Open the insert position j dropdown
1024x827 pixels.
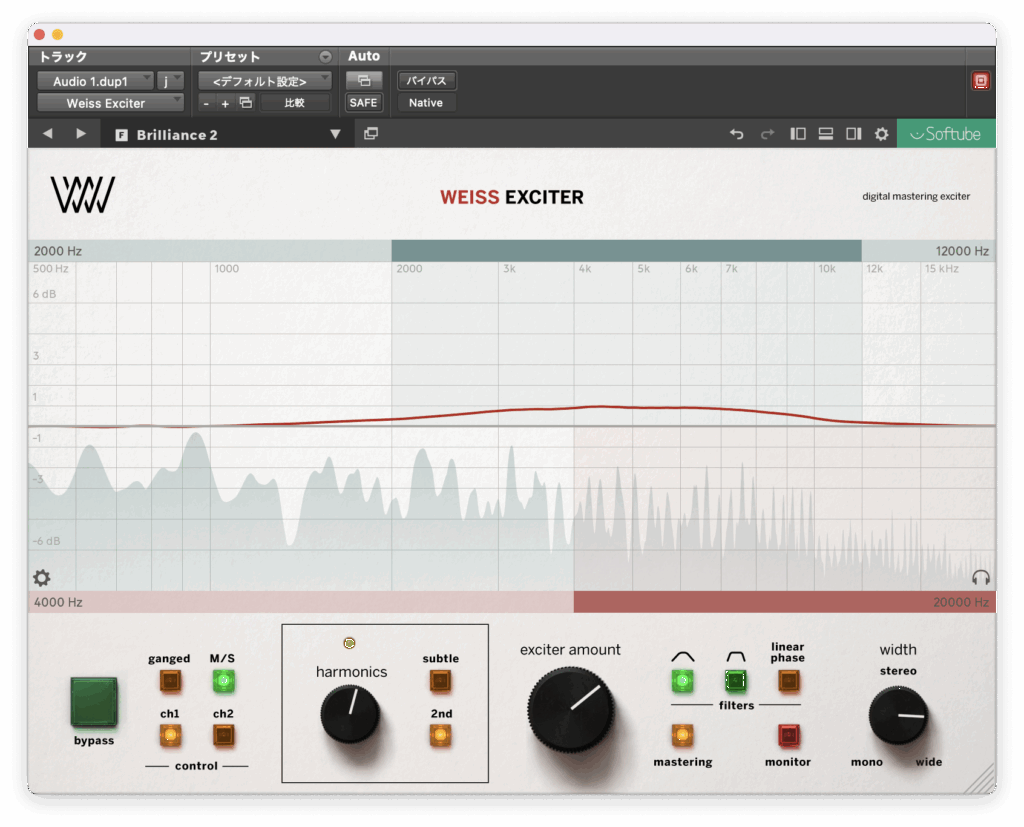point(170,81)
